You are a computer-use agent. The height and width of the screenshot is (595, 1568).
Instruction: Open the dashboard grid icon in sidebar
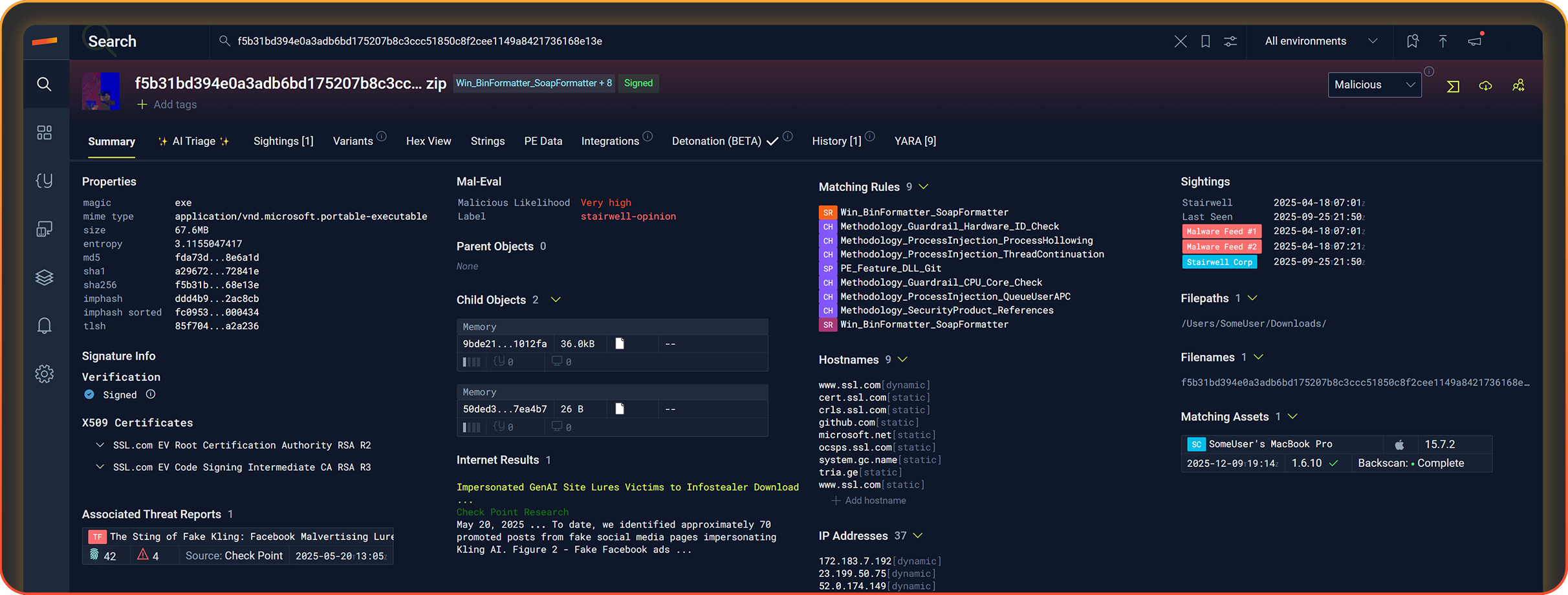coord(44,133)
